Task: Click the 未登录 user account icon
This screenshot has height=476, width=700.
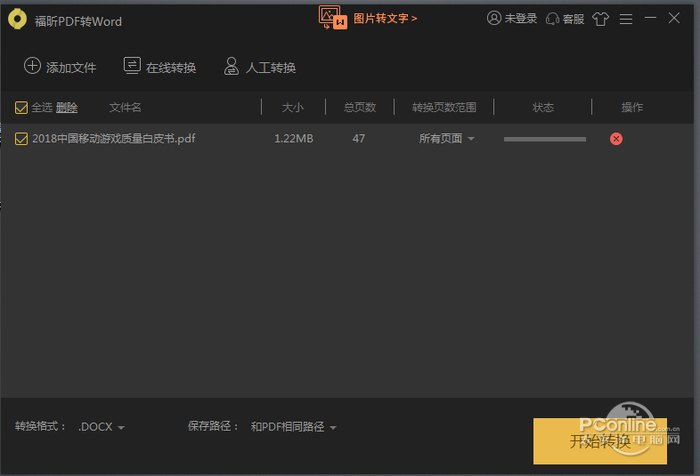Action: (x=494, y=18)
